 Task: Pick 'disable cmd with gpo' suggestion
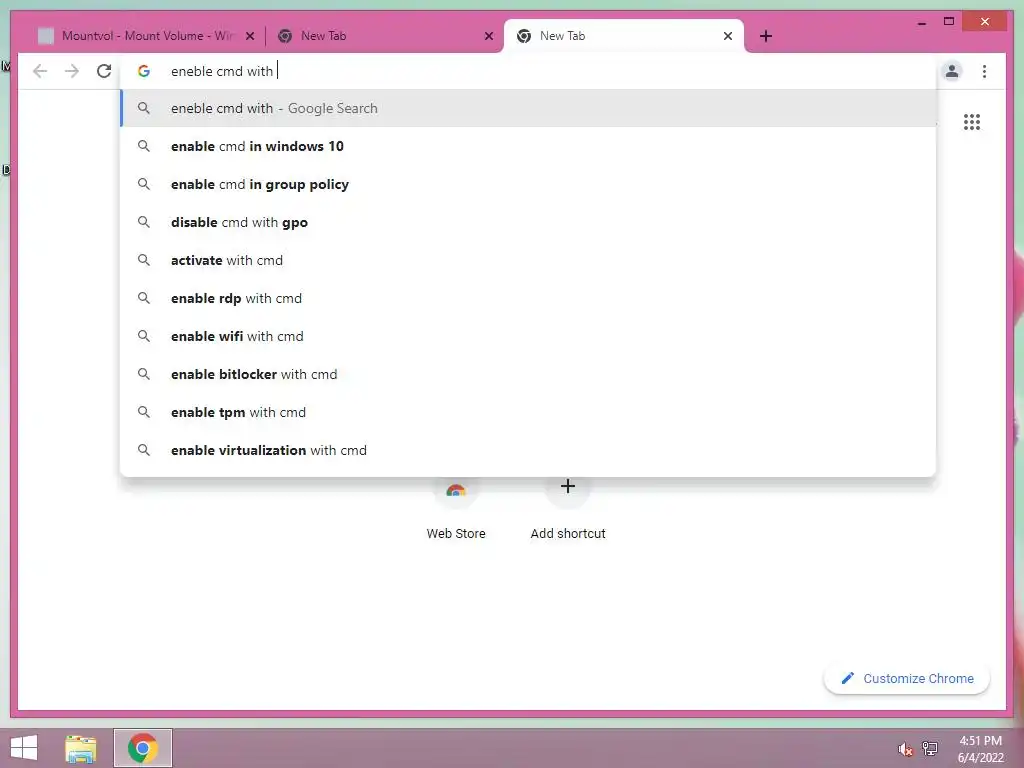click(528, 222)
